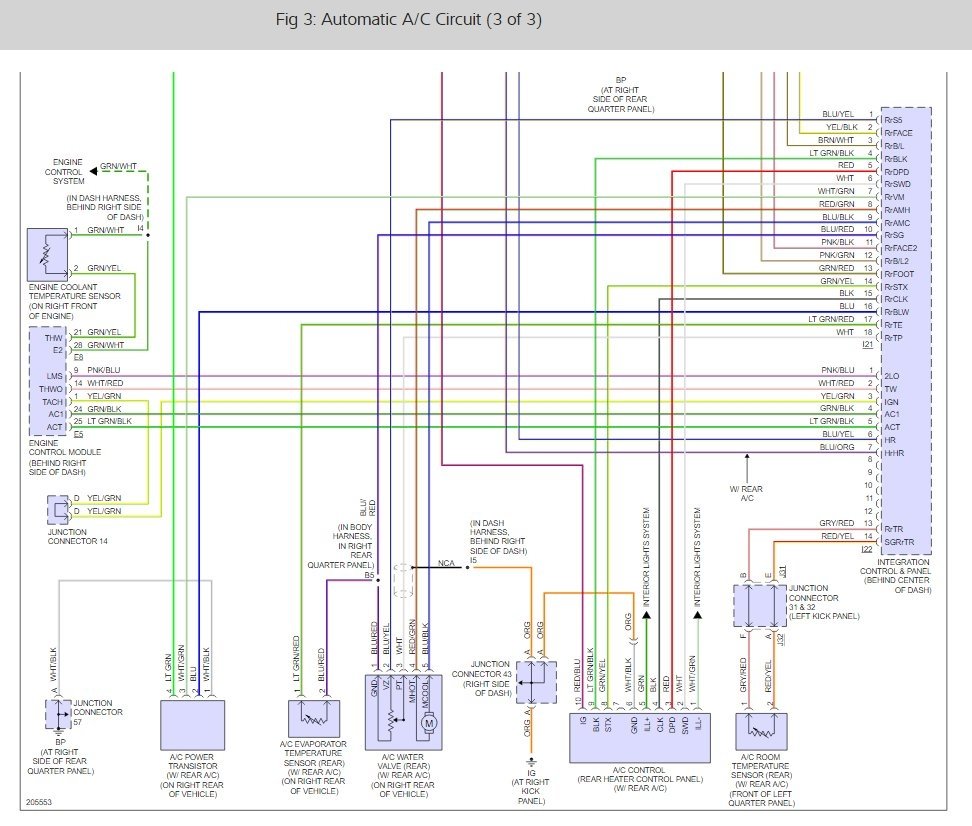Select the Integration Control & Panel connector block

906,330
